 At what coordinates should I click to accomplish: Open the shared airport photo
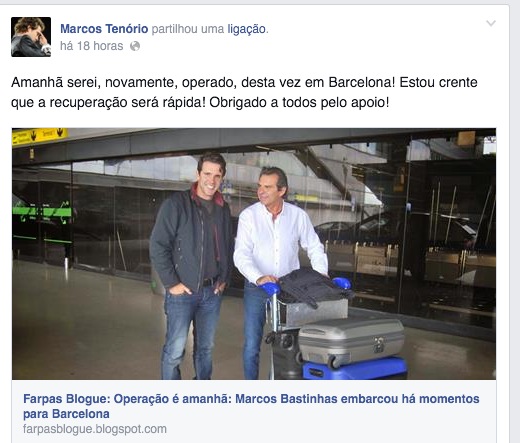click(254, 254)
